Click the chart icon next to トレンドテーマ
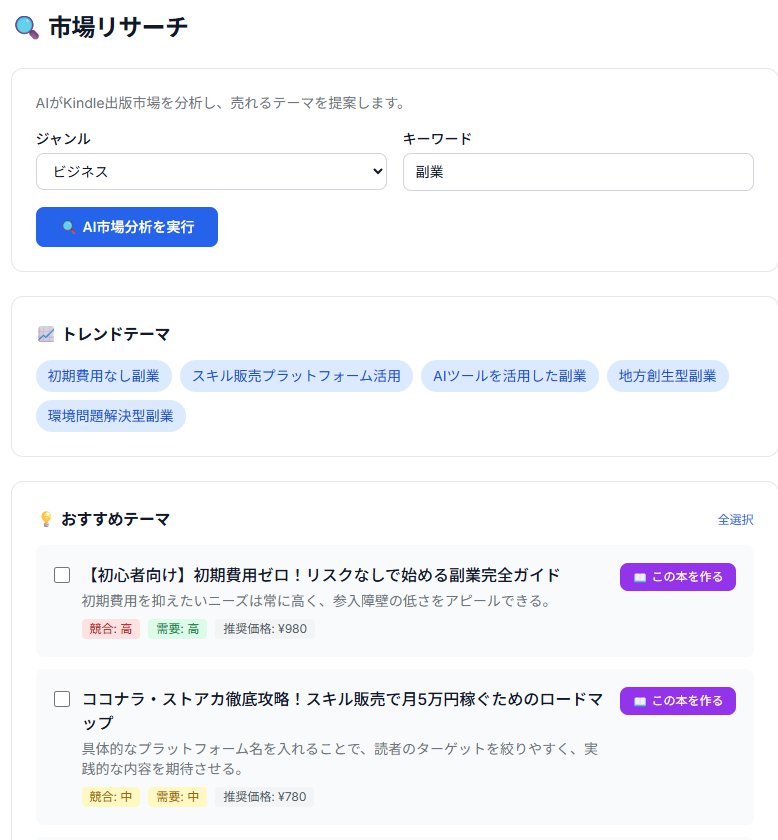778x840 pixels. [x=44, y=335]
